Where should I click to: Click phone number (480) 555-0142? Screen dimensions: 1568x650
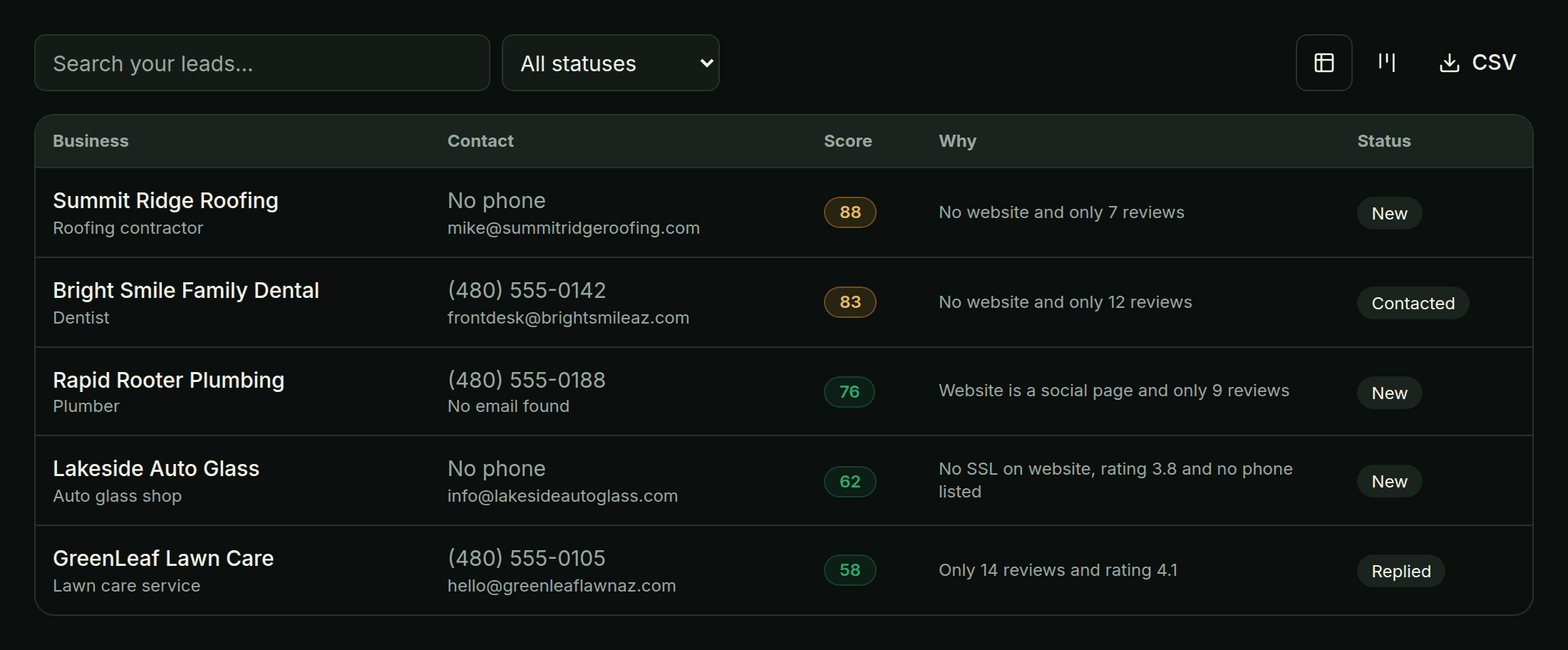(527, 291)
